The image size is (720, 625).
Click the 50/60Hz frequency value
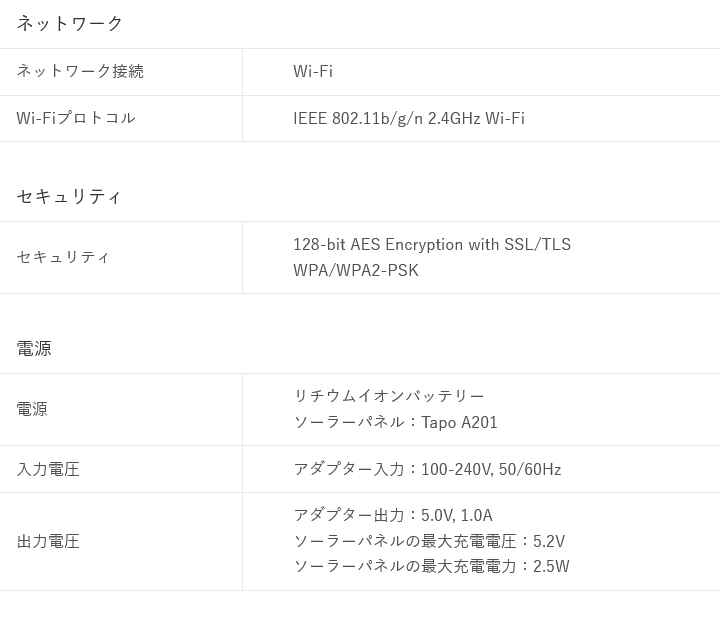pos(530,469)
